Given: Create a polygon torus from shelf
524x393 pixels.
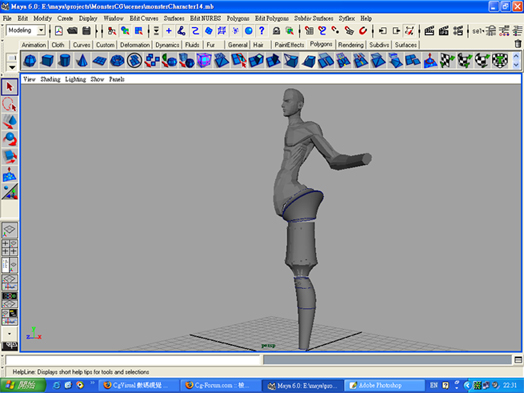Looking at the screenshot, I should (x=117, y=60).
